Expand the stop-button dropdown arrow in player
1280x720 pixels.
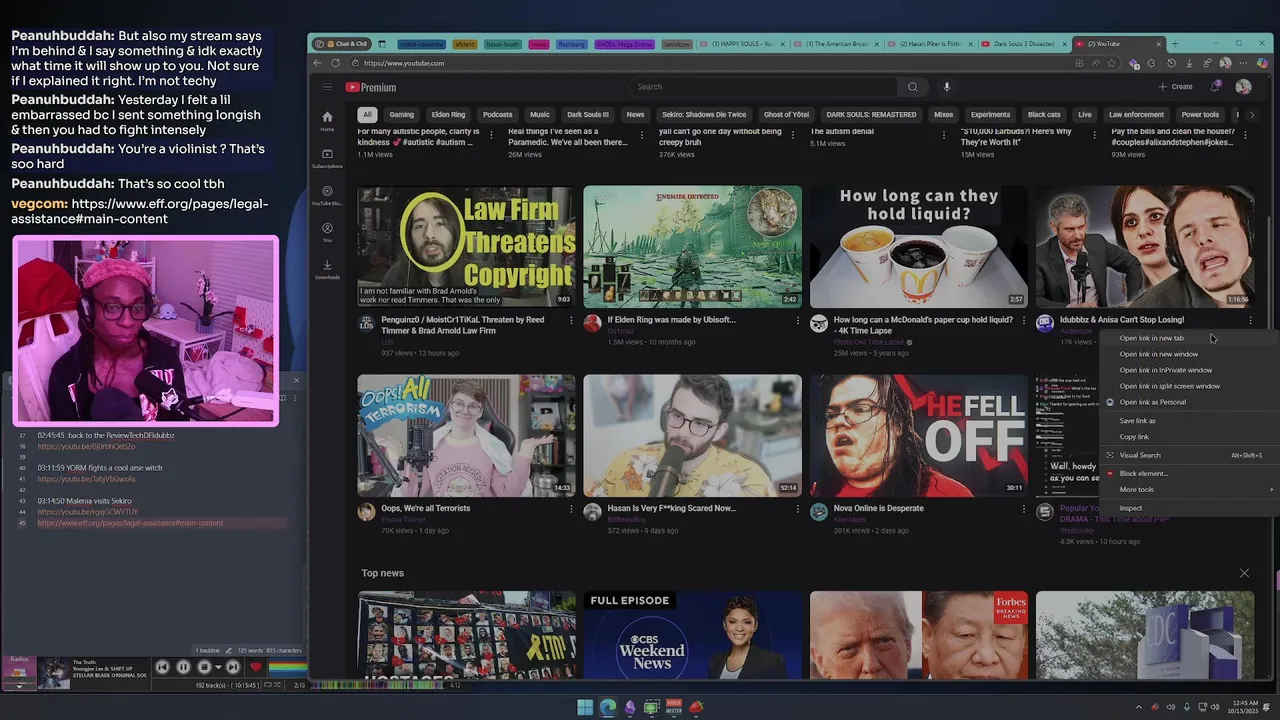point(217,667)
